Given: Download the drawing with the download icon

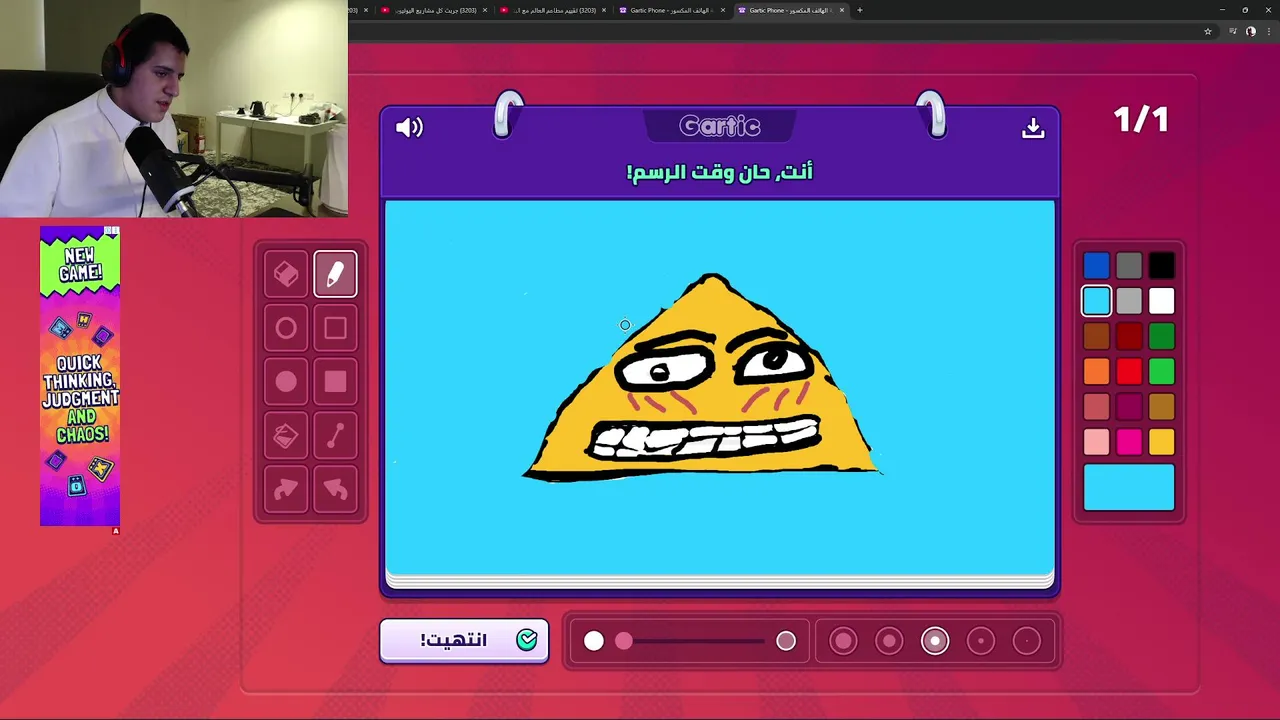Looking at the screenshot, I should pos(1033,128).
